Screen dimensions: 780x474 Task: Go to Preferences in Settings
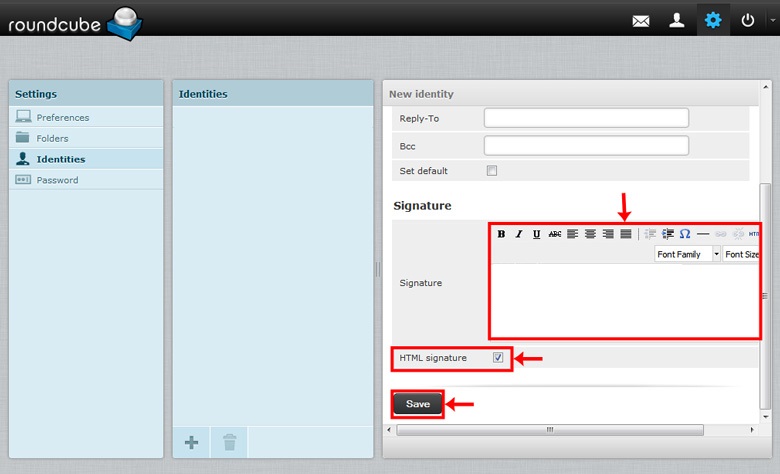(62, 117)
